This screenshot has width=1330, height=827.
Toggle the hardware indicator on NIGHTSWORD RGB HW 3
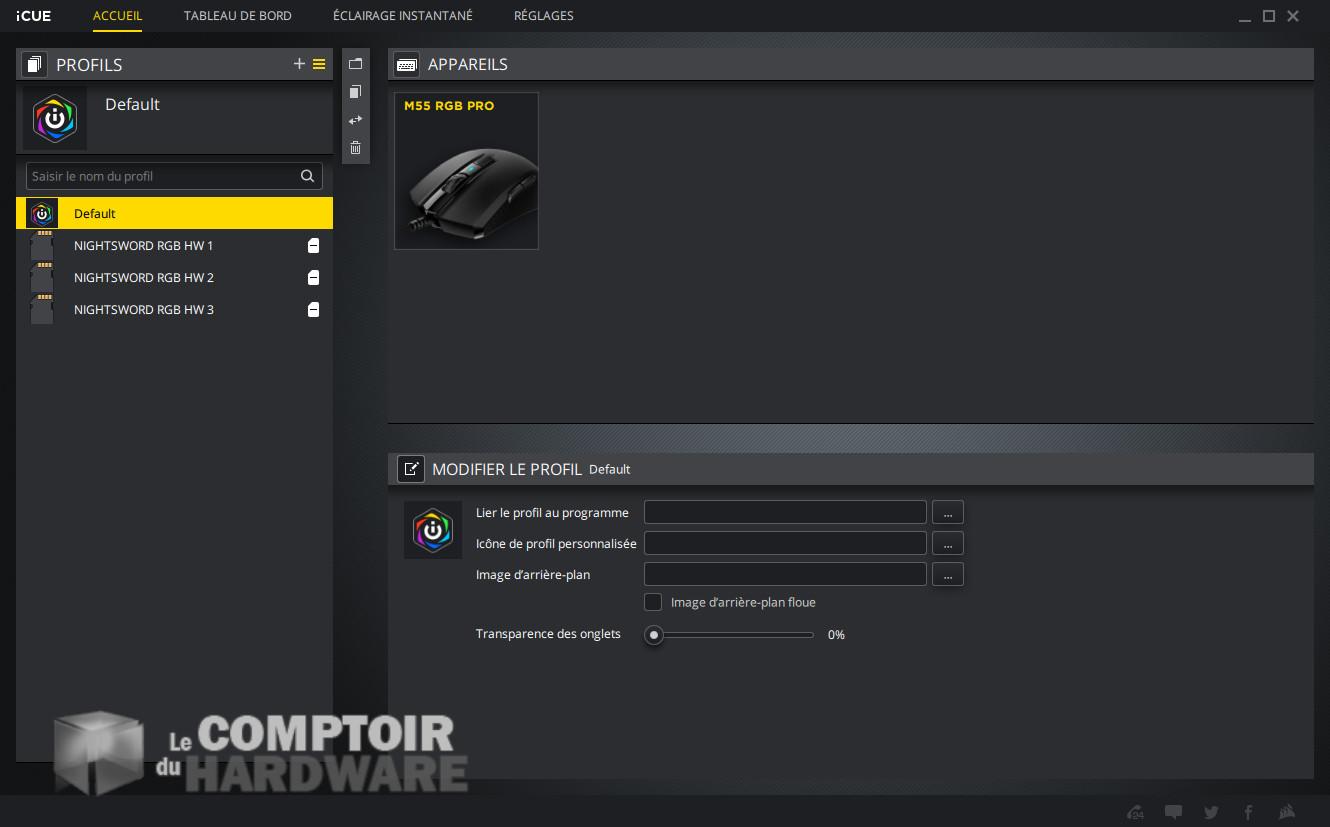313,310
